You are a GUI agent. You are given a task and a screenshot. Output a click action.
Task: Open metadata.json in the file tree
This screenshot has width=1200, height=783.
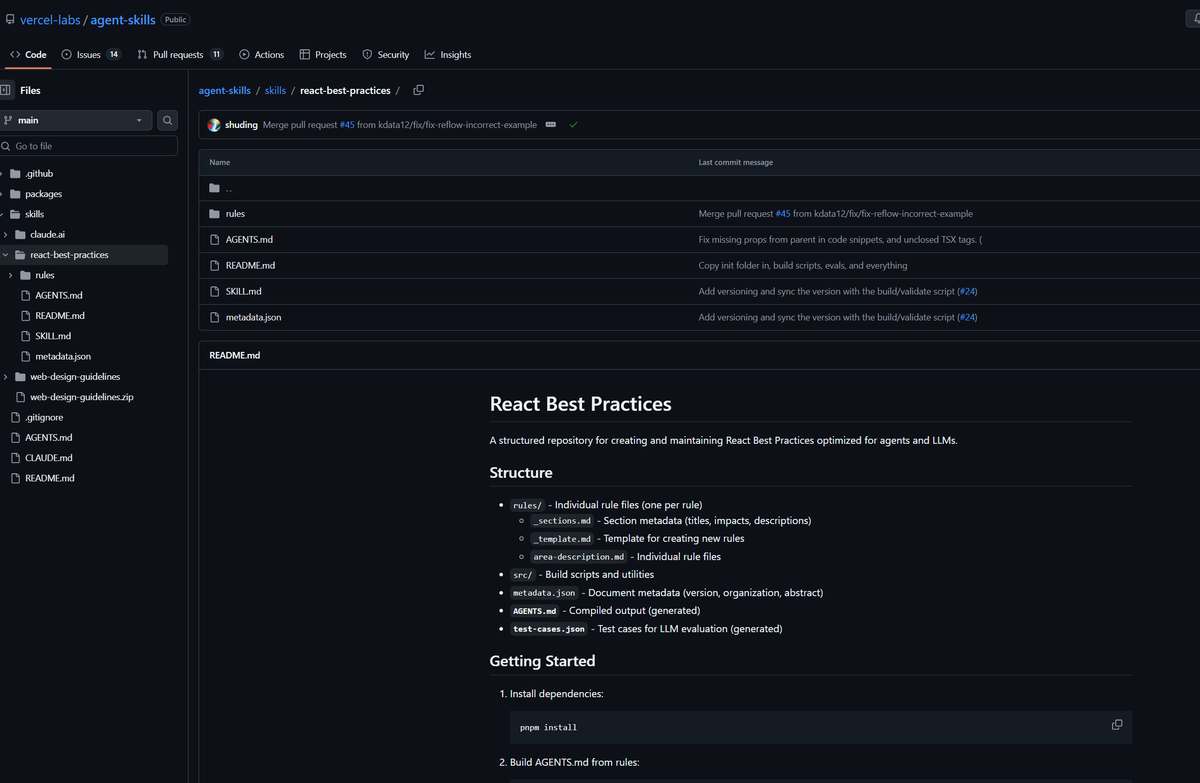point(63,356)
